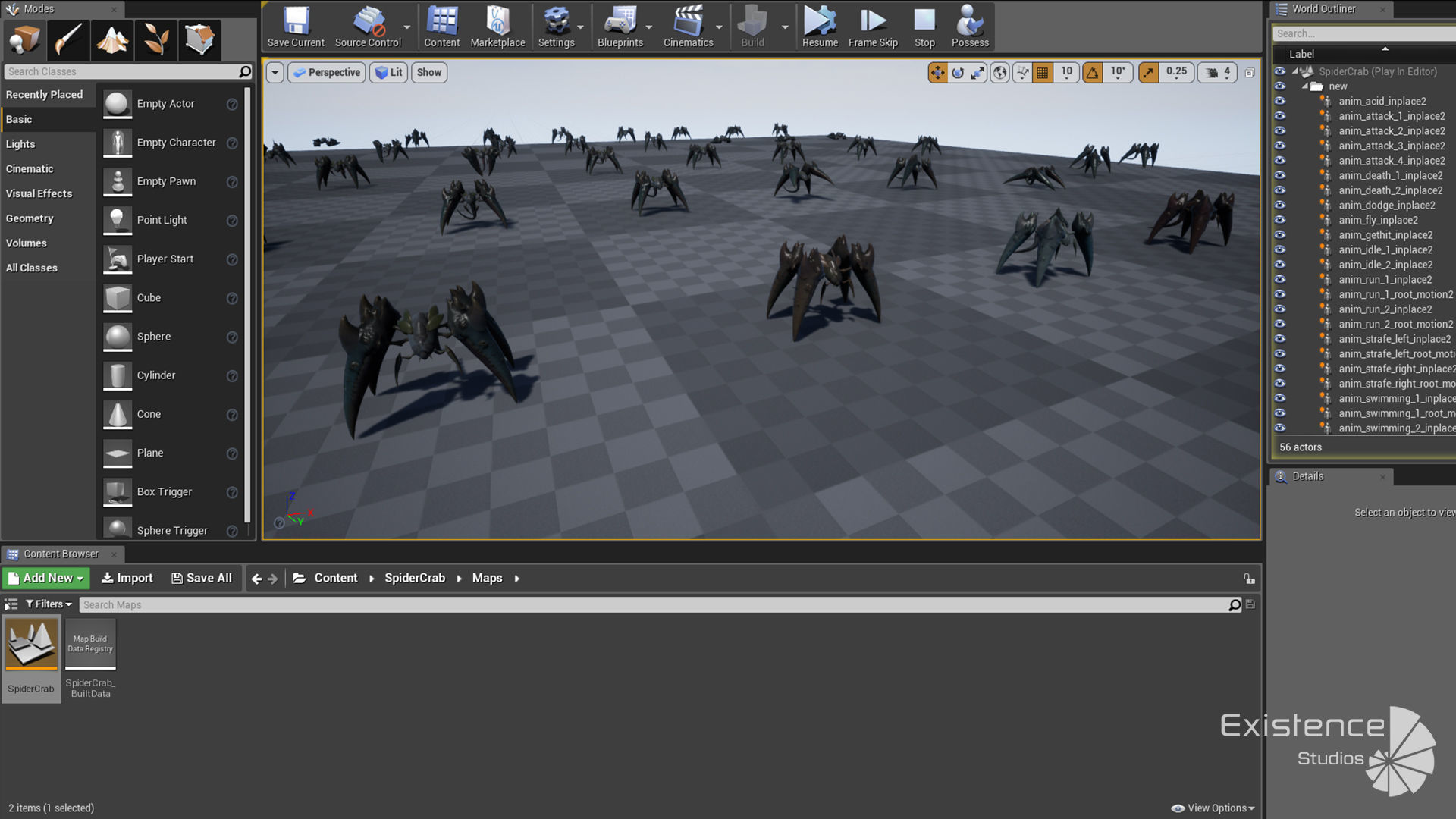Select the Landscape mode icon

112,39
